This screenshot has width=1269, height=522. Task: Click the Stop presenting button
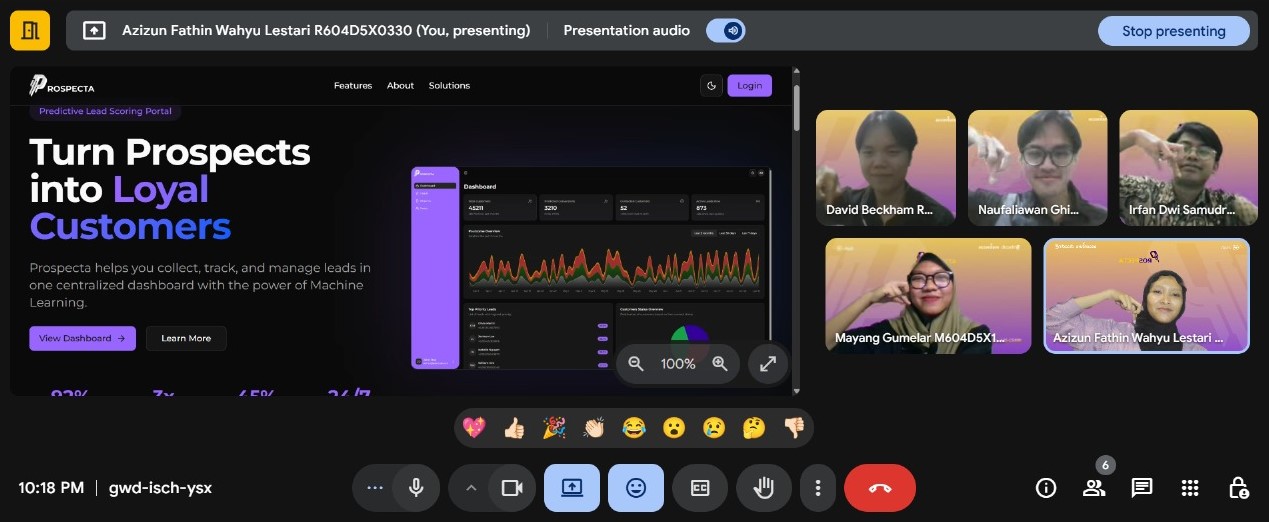pos(1173,31)
